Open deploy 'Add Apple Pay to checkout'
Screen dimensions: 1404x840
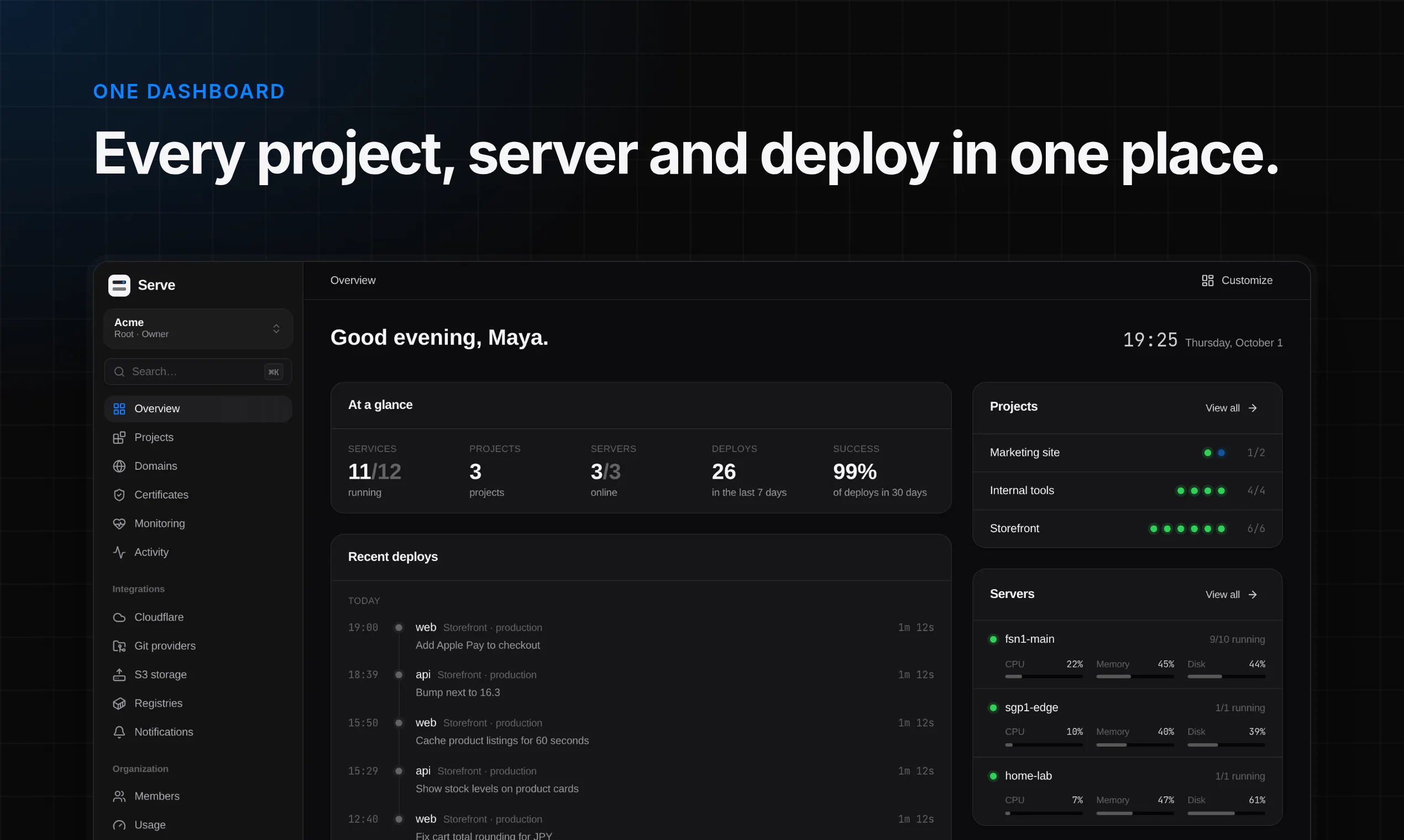click(x=641, y=636)
